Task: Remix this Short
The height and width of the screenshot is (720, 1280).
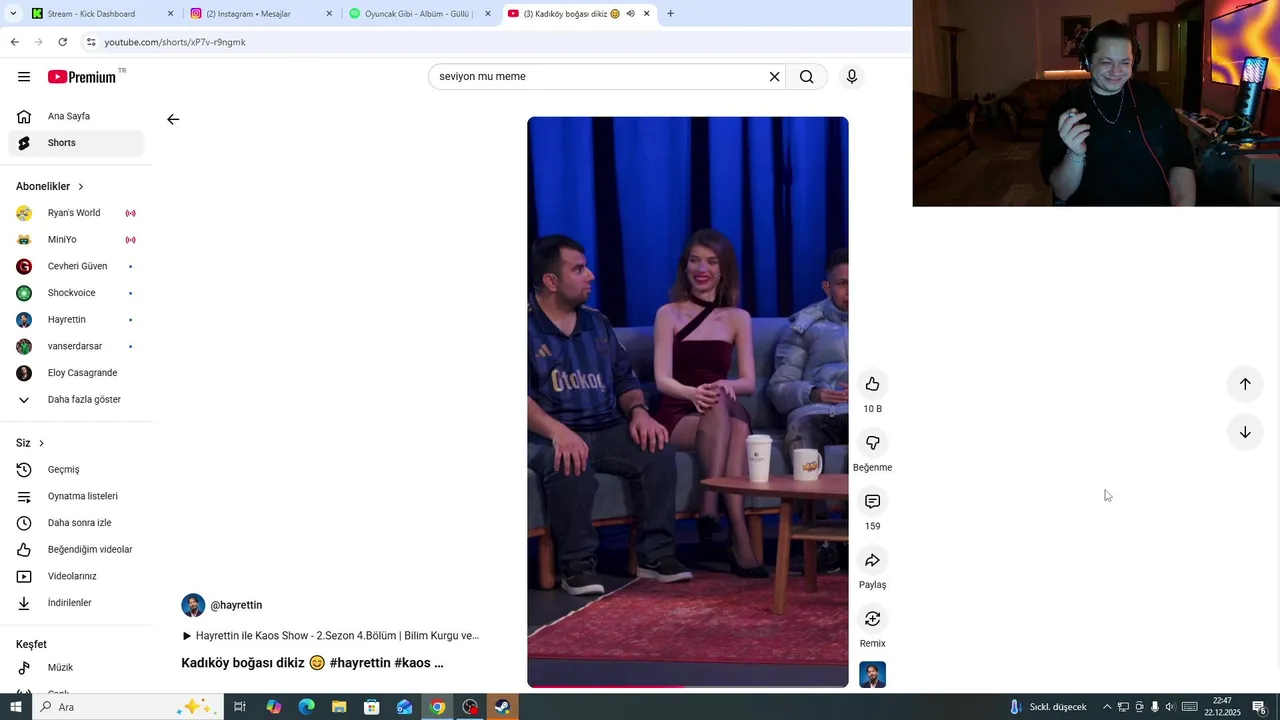Action: point(872,619)
